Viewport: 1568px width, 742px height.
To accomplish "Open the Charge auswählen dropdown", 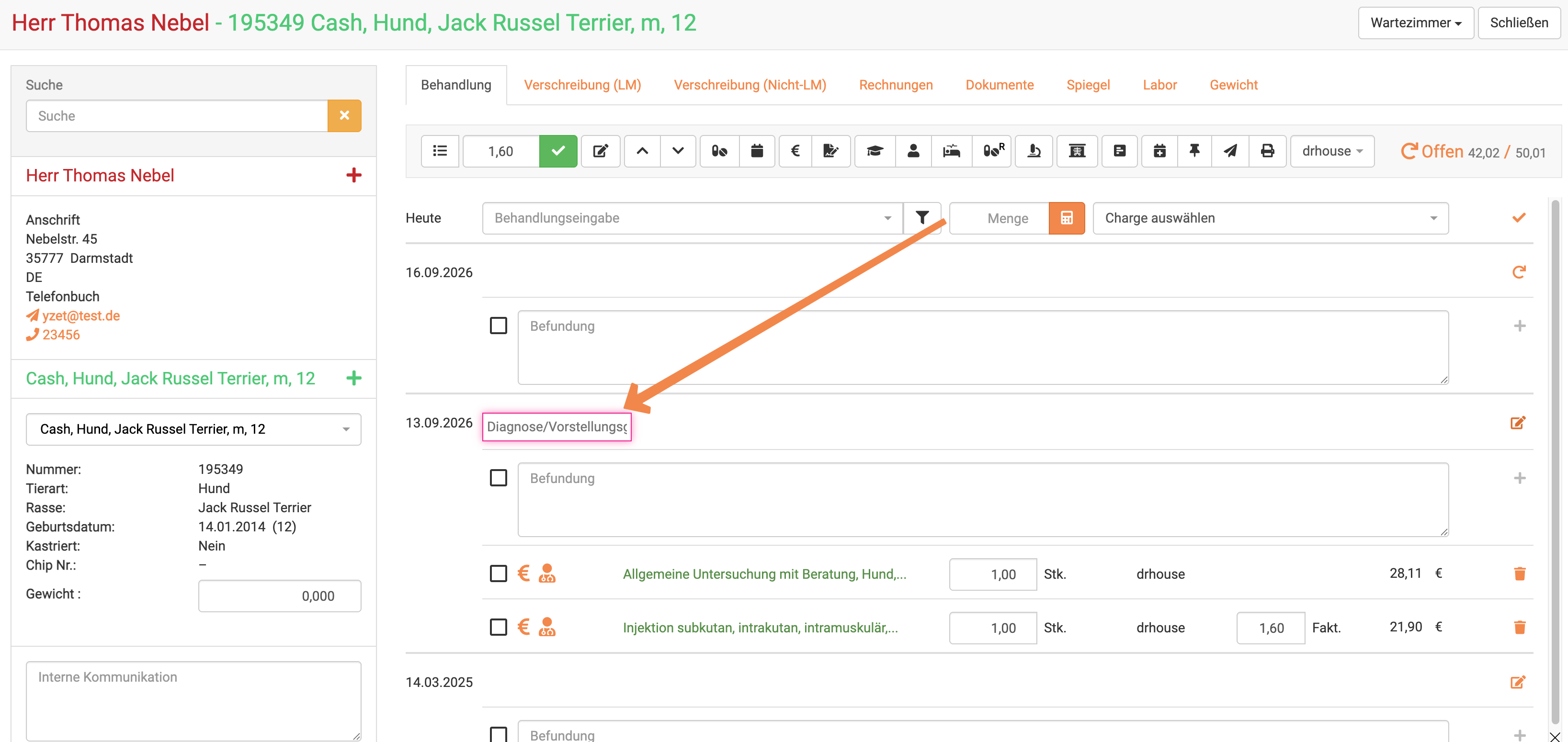I will 1270,218.
